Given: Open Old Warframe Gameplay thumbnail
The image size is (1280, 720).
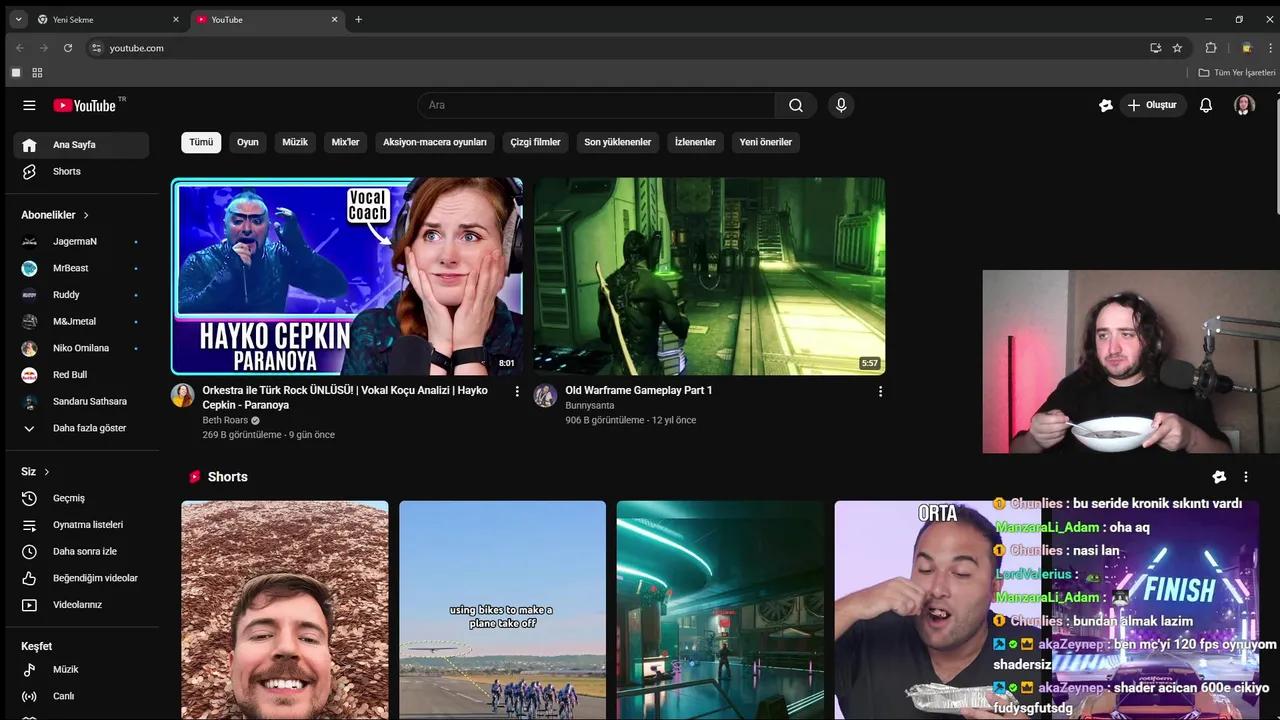Looking at the screenshot, I should pyautogui.click(x=709, y=277).
